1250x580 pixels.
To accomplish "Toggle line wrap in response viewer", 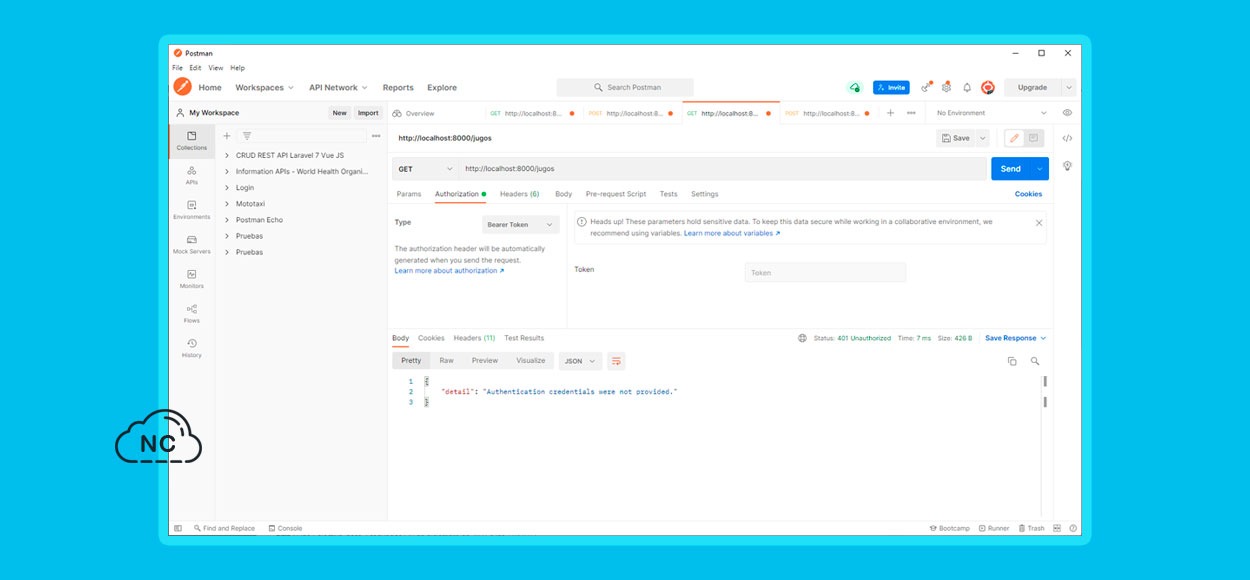I will click(617, 361).
